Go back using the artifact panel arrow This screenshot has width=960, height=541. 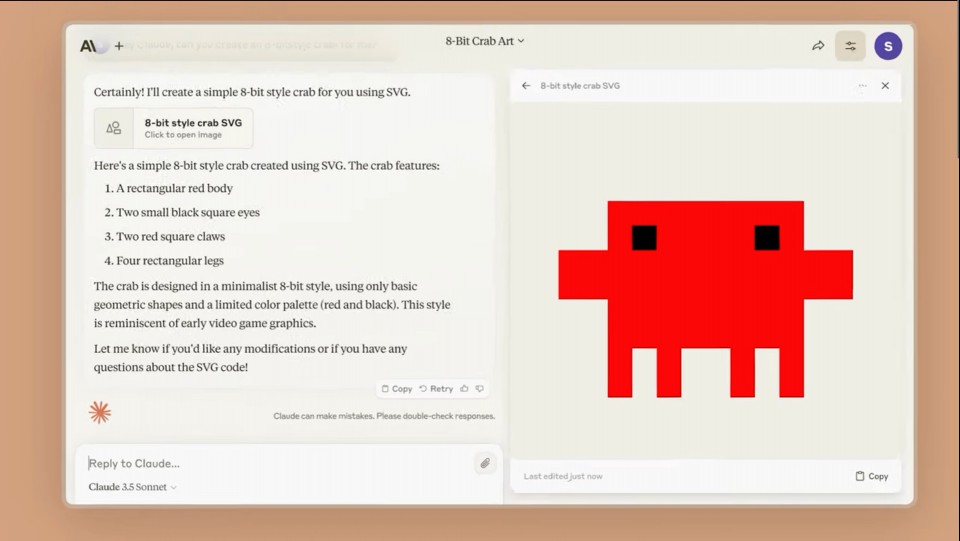click(x=526, y=86)
